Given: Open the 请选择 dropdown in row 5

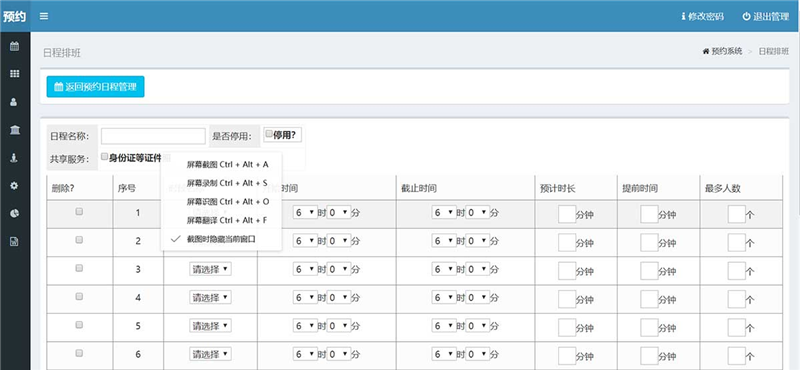Looking at the screenshot, I should click(x=210, y=326).
